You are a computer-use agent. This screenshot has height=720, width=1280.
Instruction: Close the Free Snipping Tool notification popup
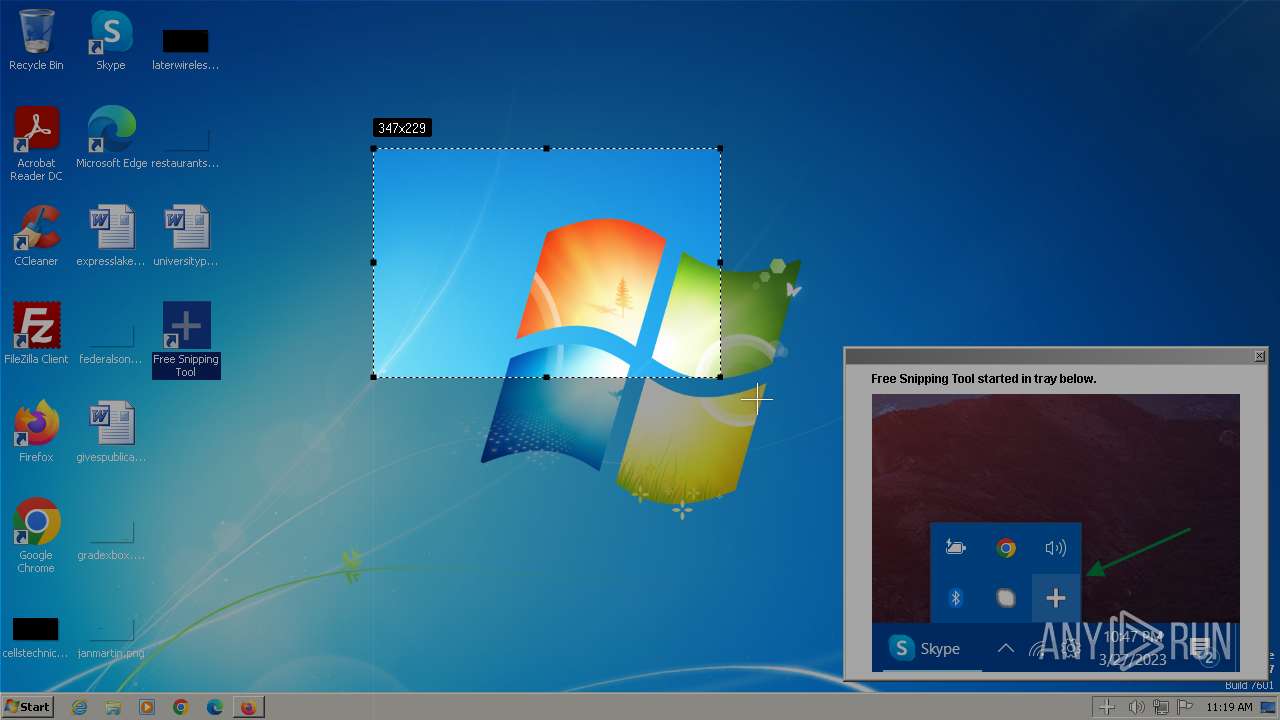(1259, 356)
